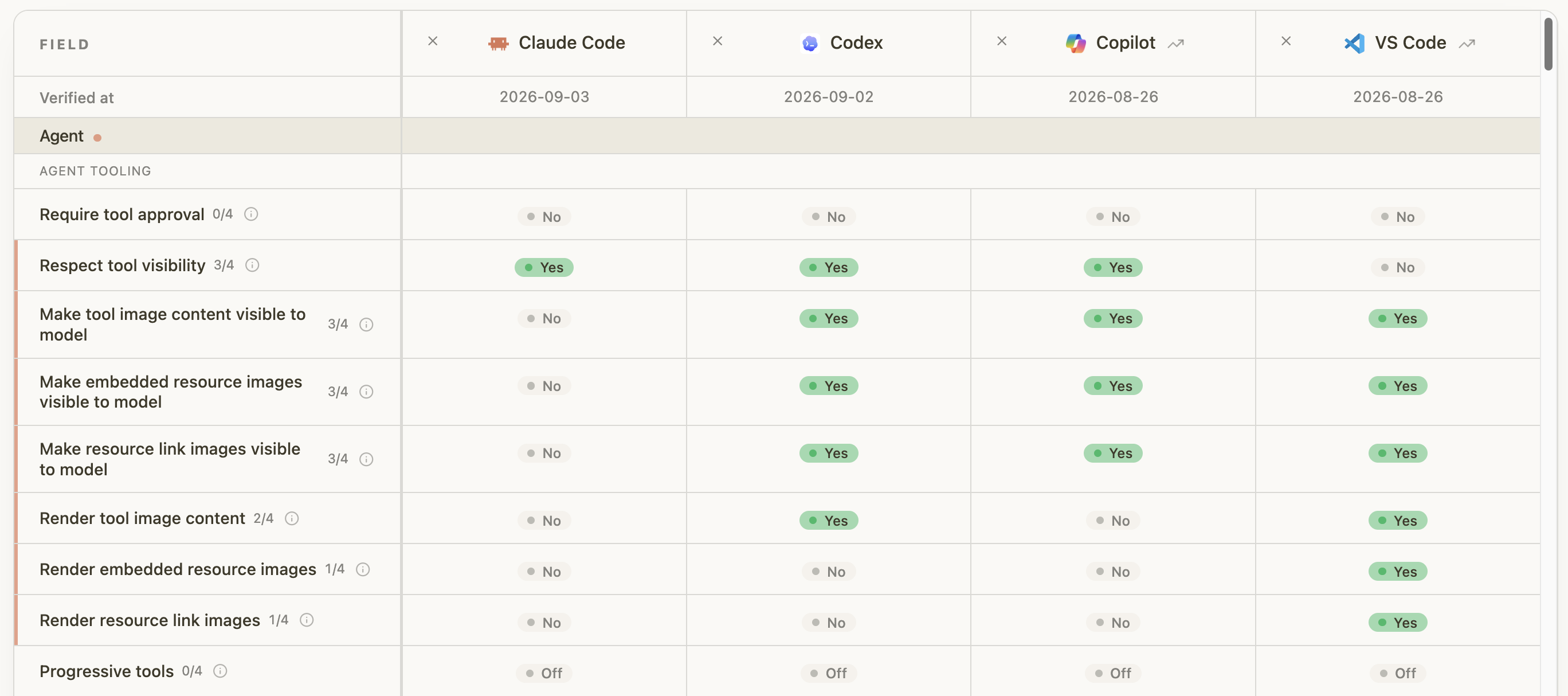Remove the Codex column
The width and height of the screenshot is (1568, 696).
click(x=718, y=41)
